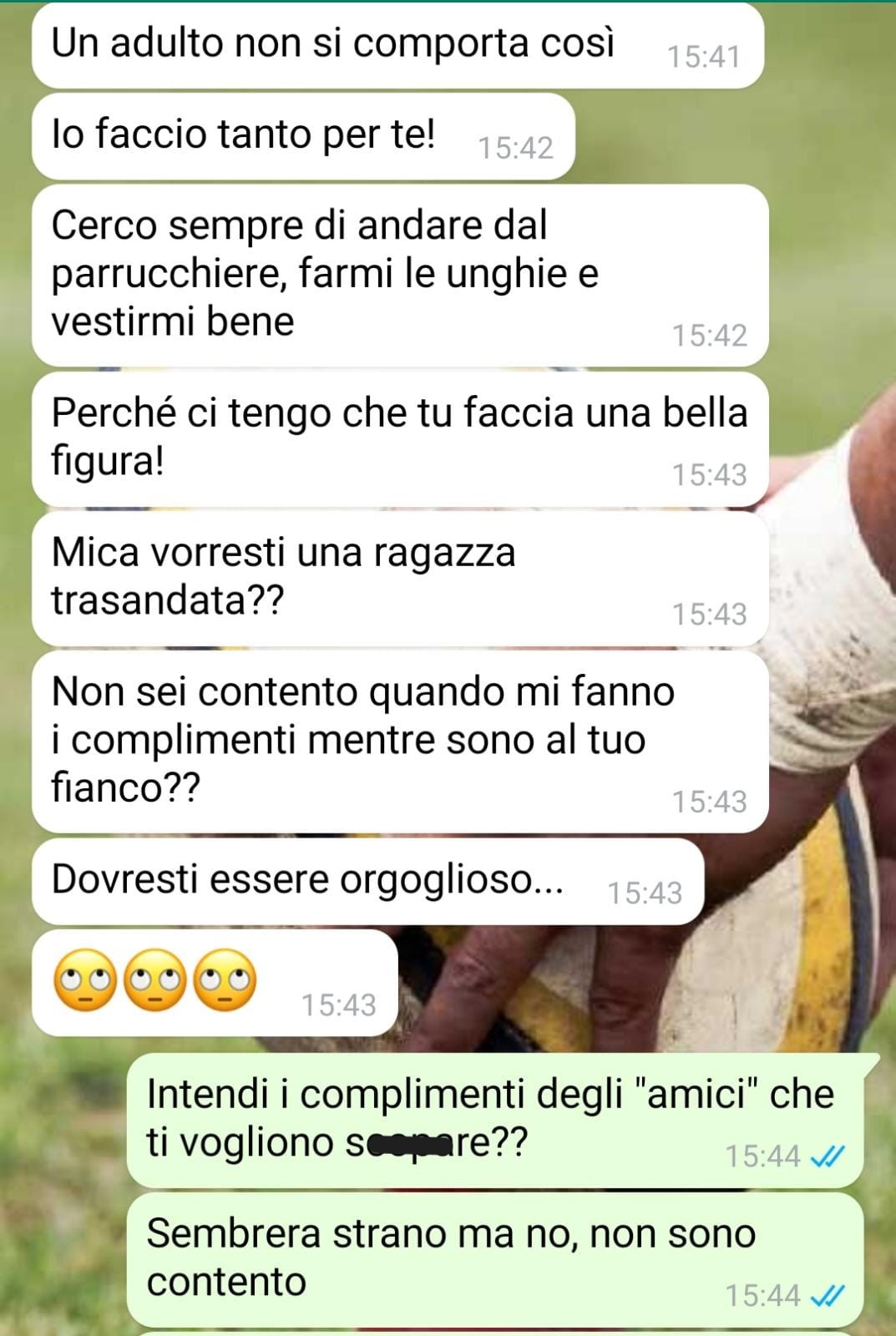Click the blue read-receipt ticks on the 'amici' message
Screen dimensions: 896x1336
click(x=828, y=1156)
